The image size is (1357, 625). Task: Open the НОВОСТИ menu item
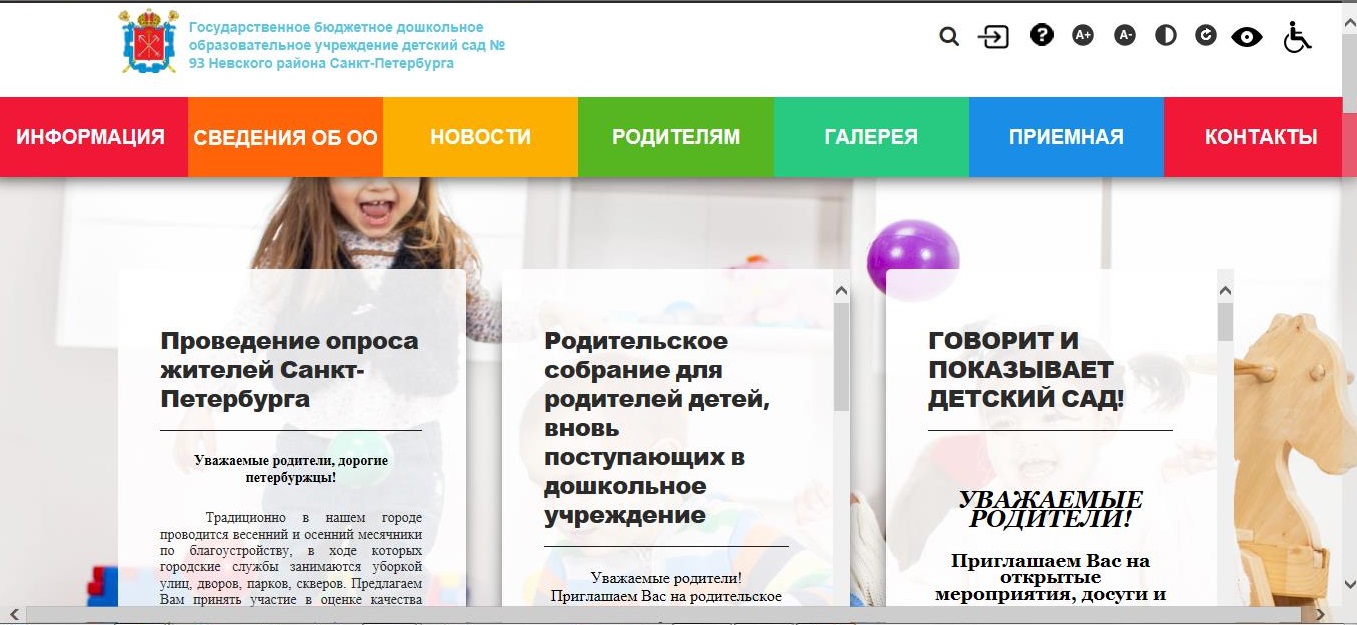(x=480, y=137)
